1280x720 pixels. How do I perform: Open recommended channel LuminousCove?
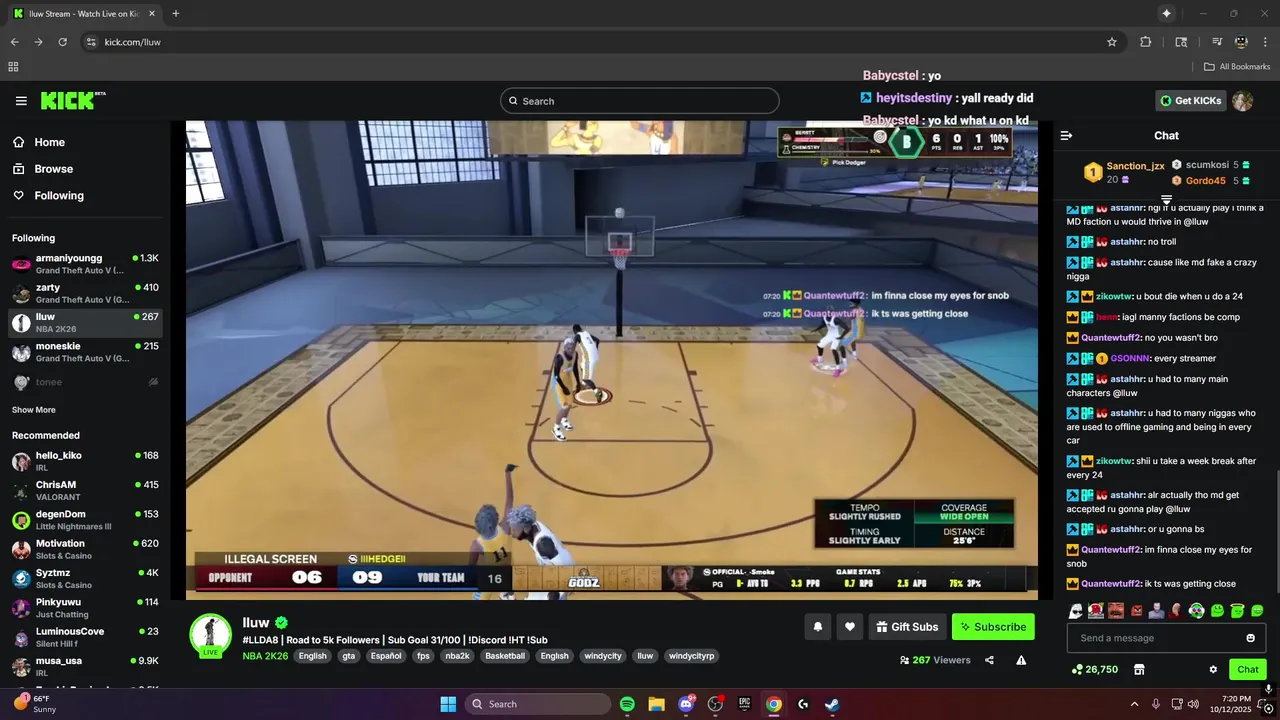85,637
